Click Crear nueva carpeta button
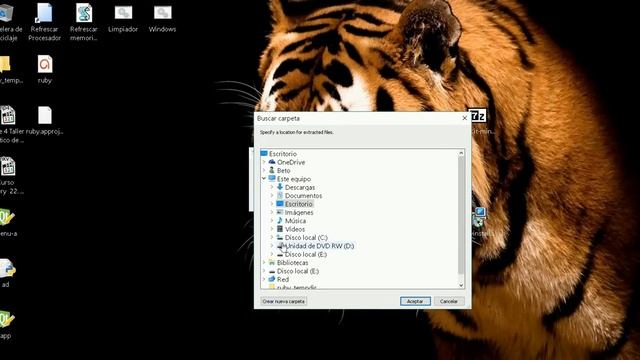This screenshot has width=640, height=360. click(283, 301)
